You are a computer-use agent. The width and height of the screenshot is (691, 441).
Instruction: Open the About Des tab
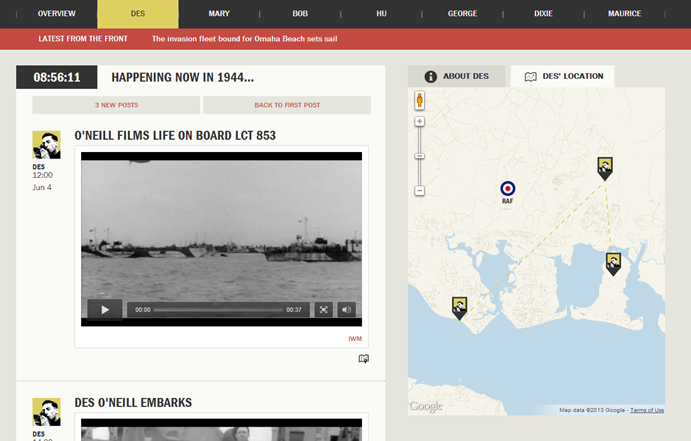pos(457,76)
